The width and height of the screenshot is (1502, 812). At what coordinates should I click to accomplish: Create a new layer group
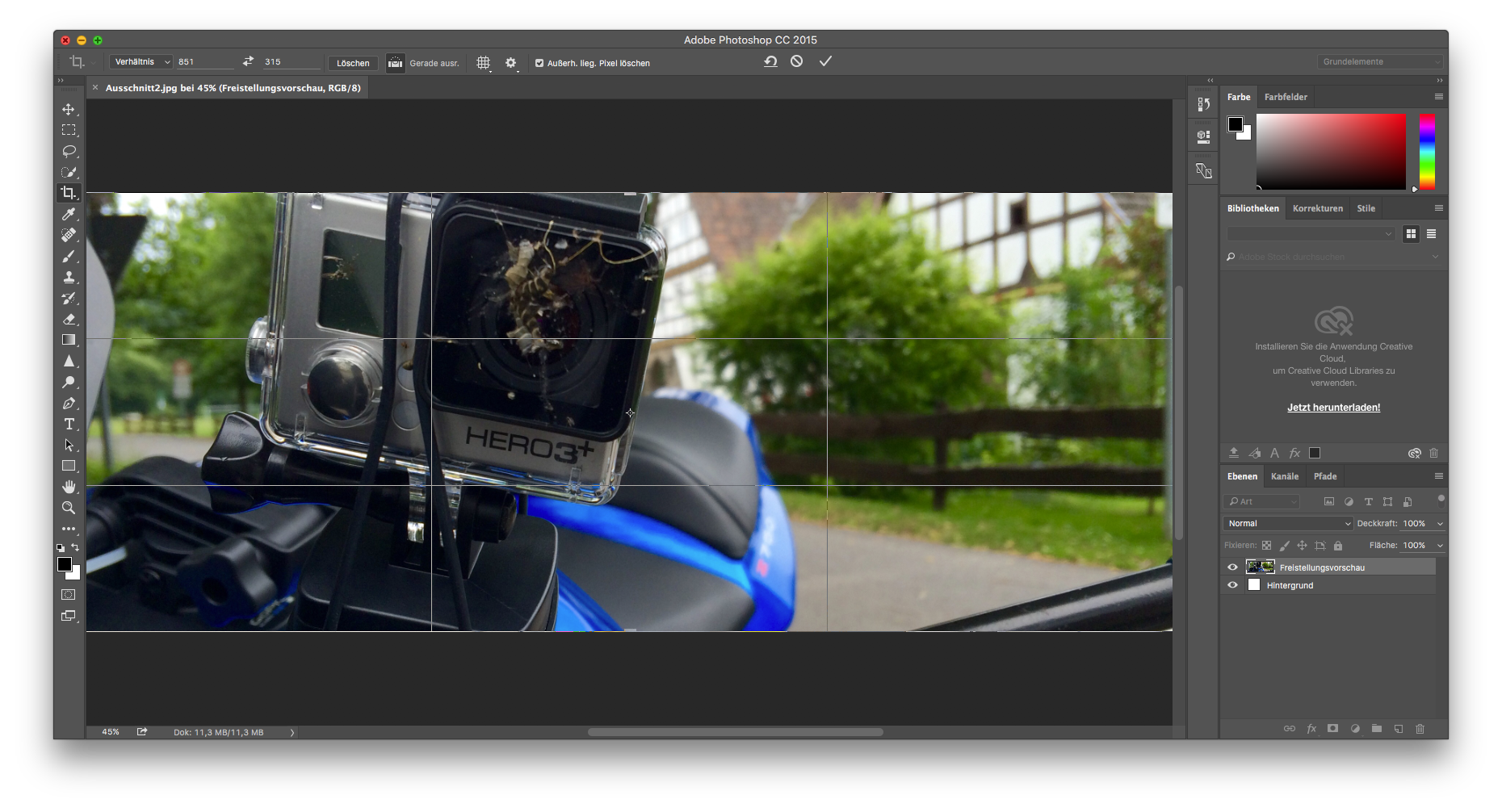(1376, 728)
